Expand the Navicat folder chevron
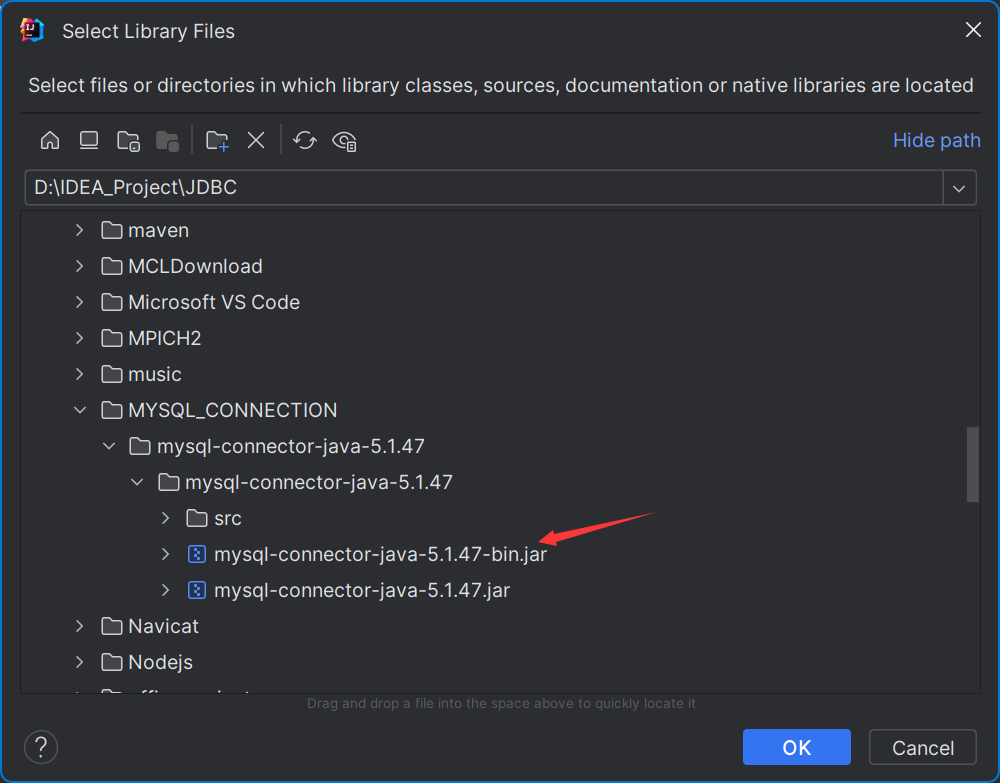Screen dimensions: 1000x783 pos(80,626)
